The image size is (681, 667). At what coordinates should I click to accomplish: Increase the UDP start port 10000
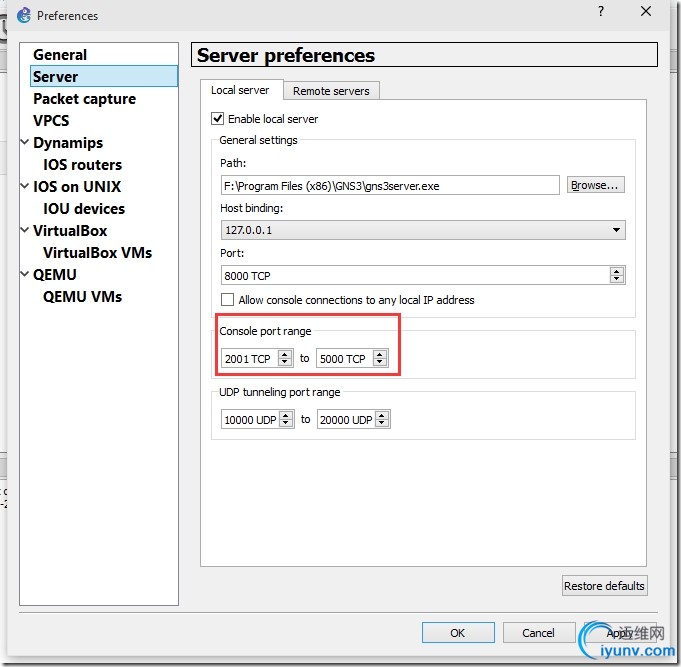[286, 415]
